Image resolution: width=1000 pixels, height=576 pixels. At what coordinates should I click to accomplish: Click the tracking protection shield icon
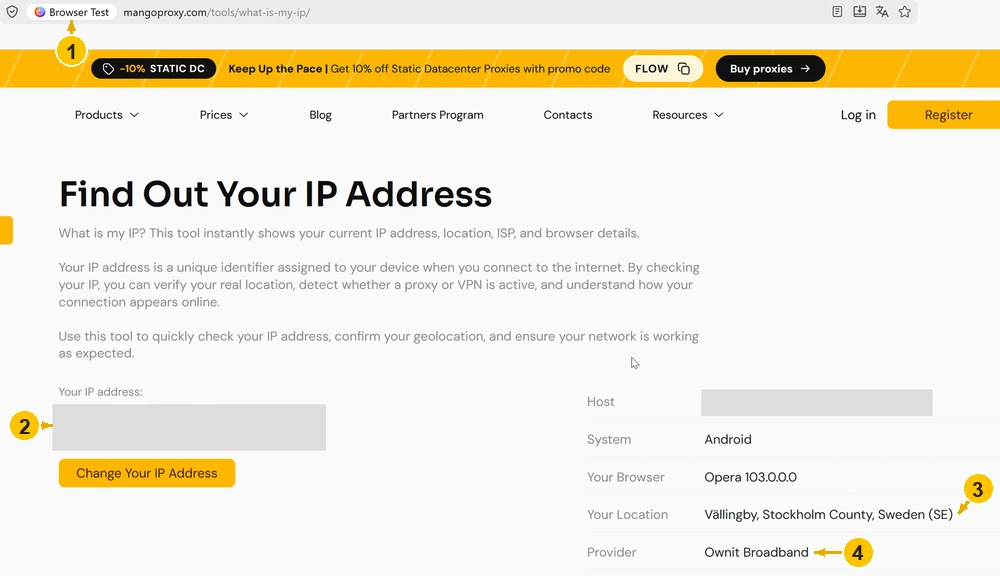tap(12, 11)
